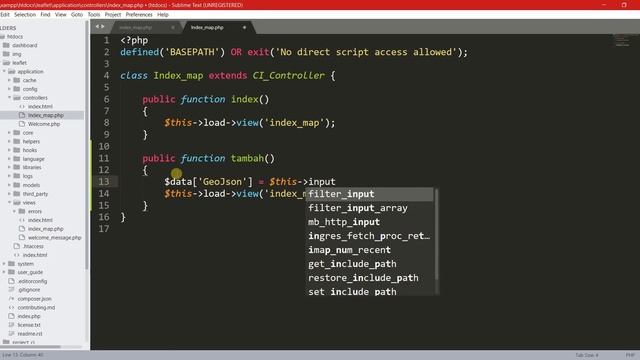Open the Goto menu
Image resolution: width=640 pixels, height=360 pixels.
pyautogui.click(x=77, y=14)
